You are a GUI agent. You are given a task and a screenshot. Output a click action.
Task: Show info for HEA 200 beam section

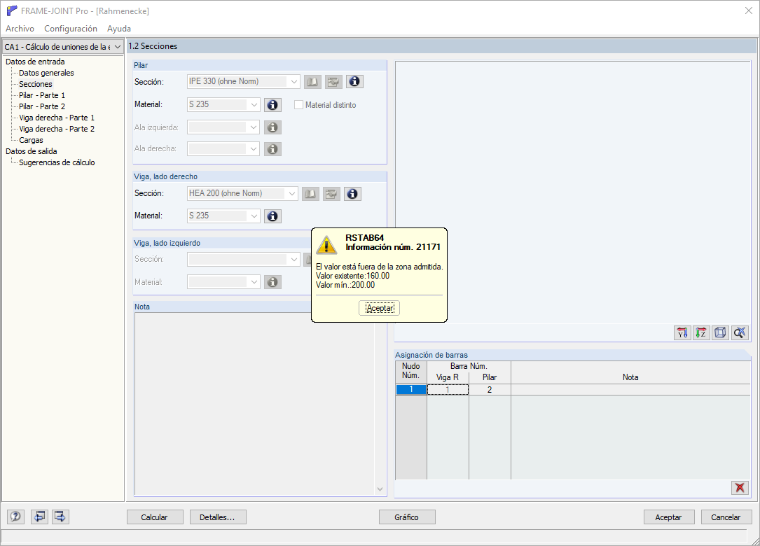[x=352, y=194]
